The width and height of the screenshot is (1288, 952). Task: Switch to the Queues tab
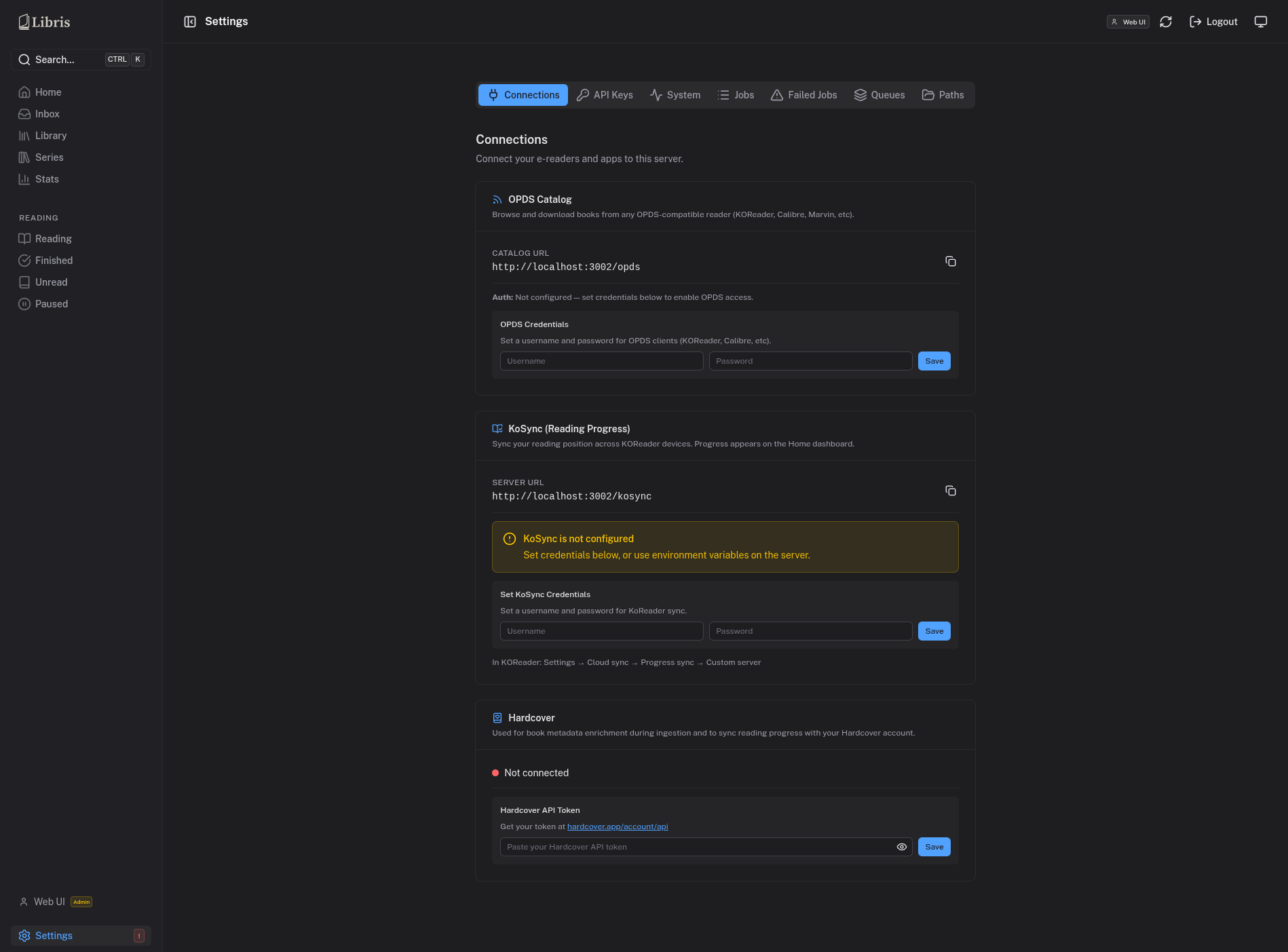point(879,95)
